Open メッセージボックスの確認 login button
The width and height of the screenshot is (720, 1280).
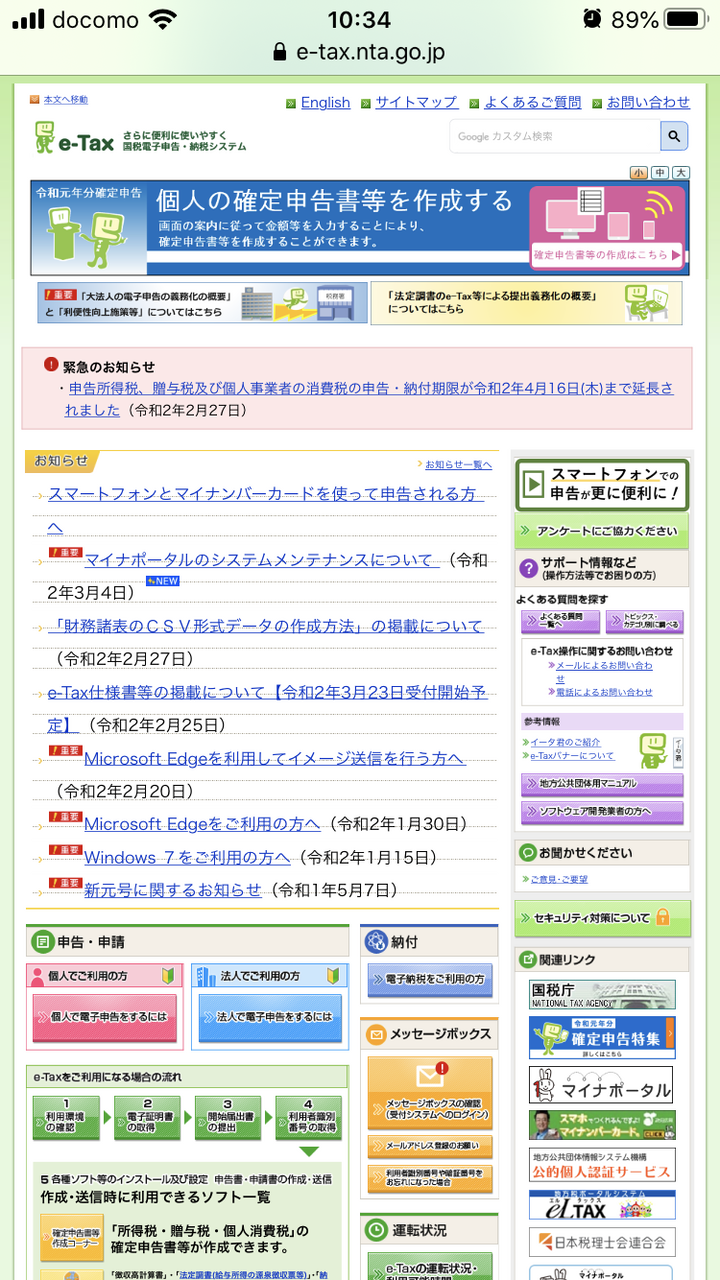pos(430,1093)
